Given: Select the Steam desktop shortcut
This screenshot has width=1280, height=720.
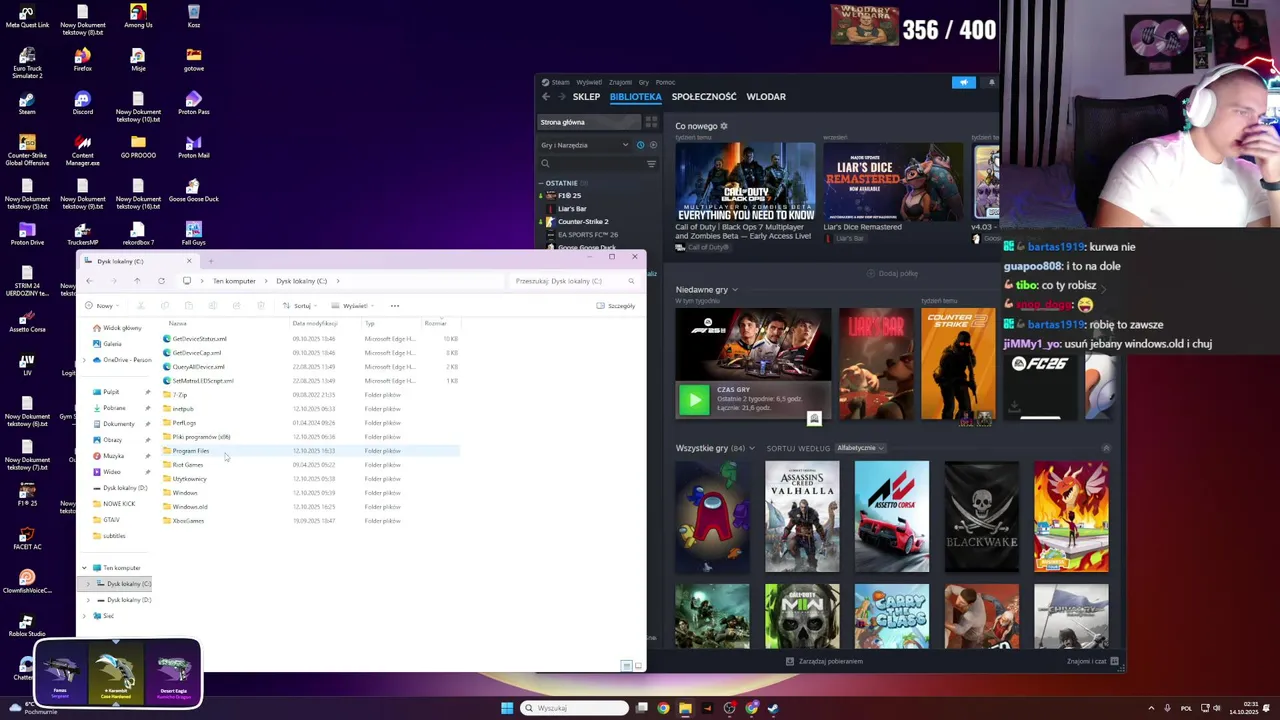Looking at the screenshot, I should click(x=27, y=104).
